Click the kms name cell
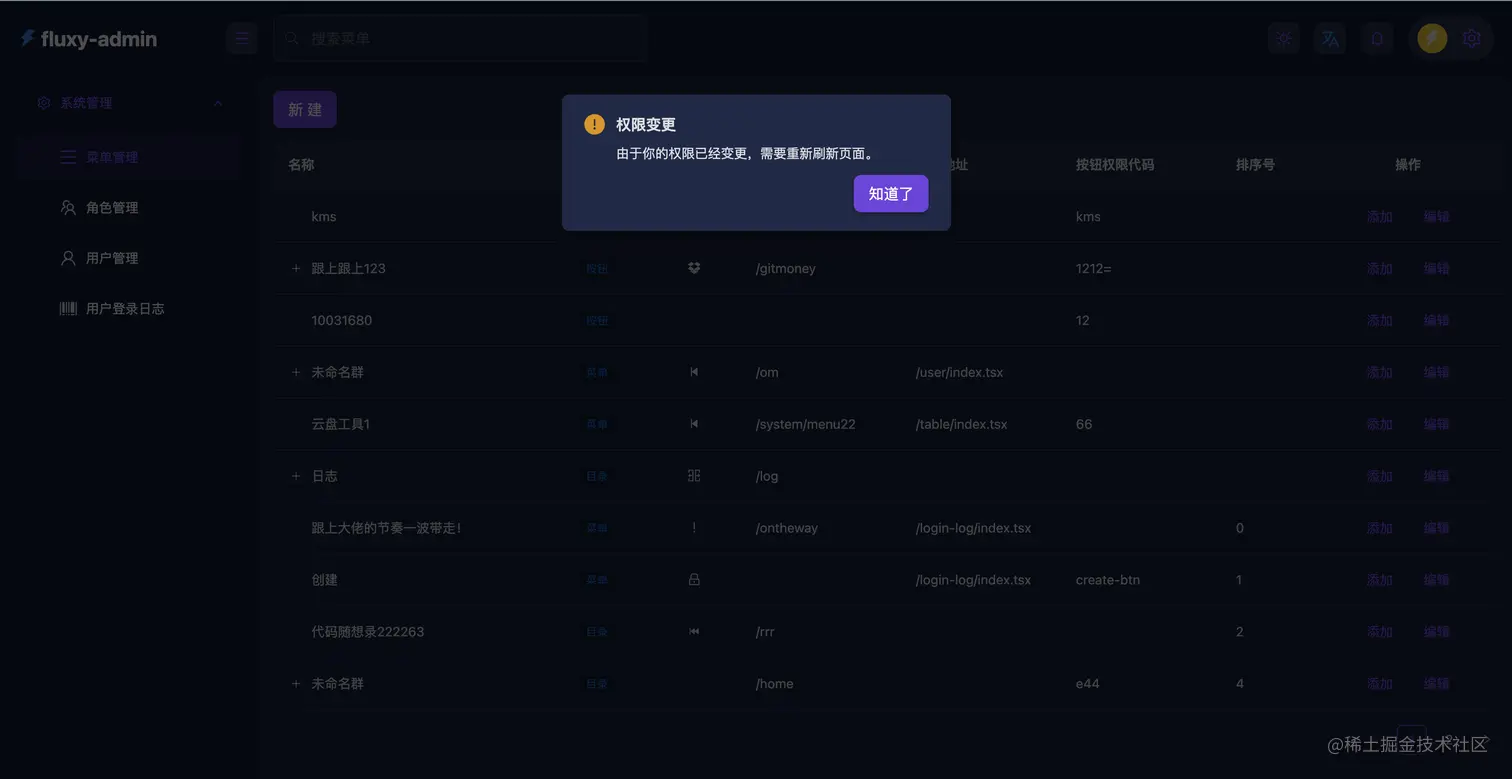Screen dimensions: 1512x779 point(324,216)
